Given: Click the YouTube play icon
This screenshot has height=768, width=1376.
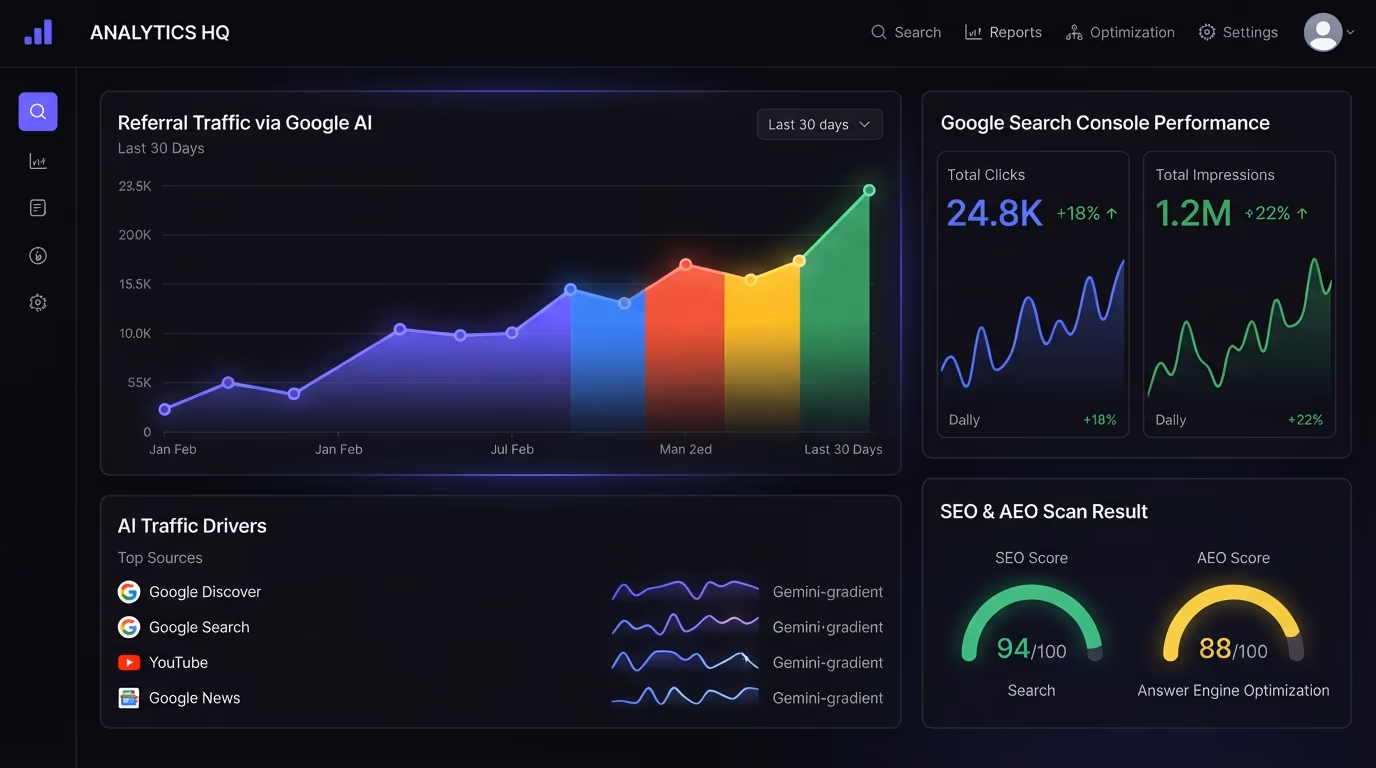Looking at the screenshot, I should coord(129,662).
